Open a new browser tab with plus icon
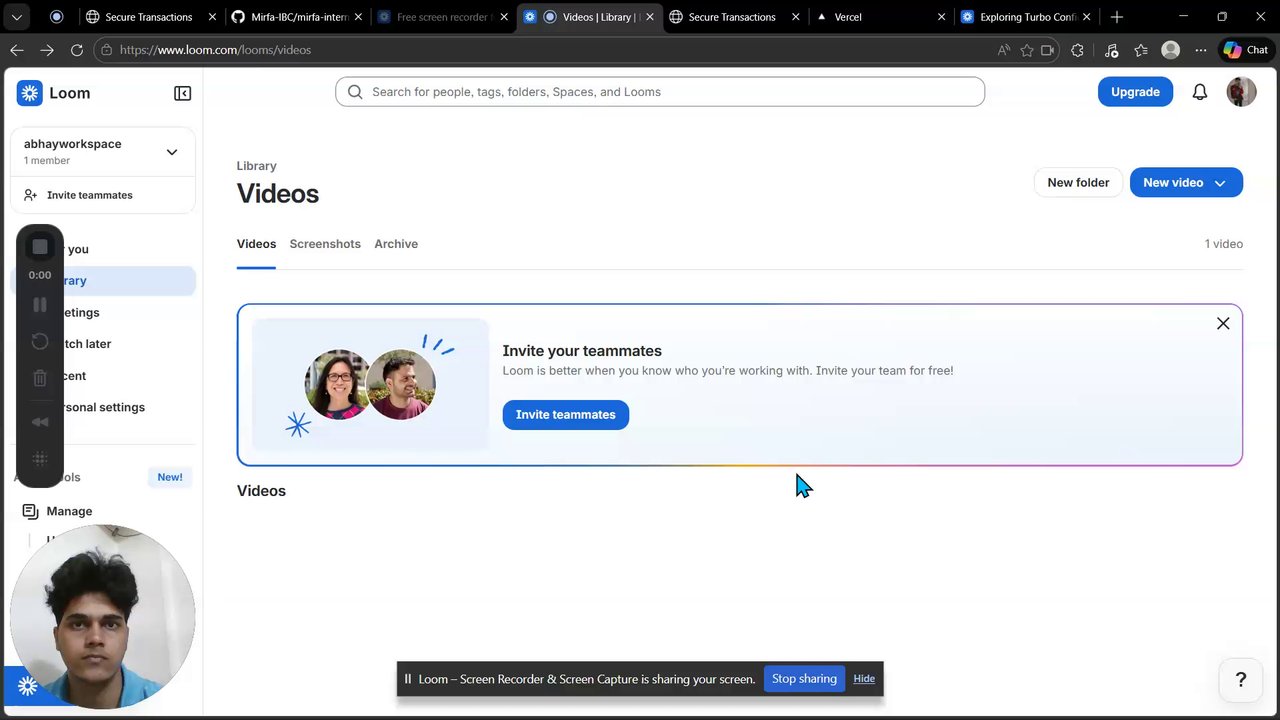The height and width of the screenshot is (720, 1280). tap(1117, 17)
